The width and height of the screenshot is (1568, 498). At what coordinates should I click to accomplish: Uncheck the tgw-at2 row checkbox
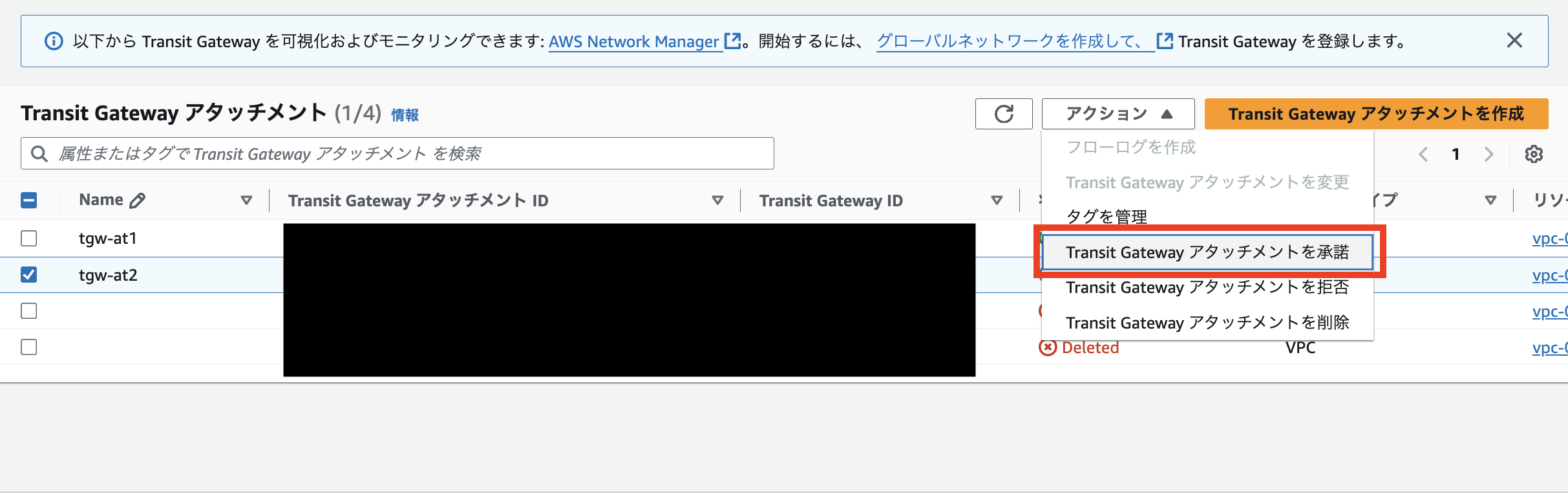[x=29, y=275]
